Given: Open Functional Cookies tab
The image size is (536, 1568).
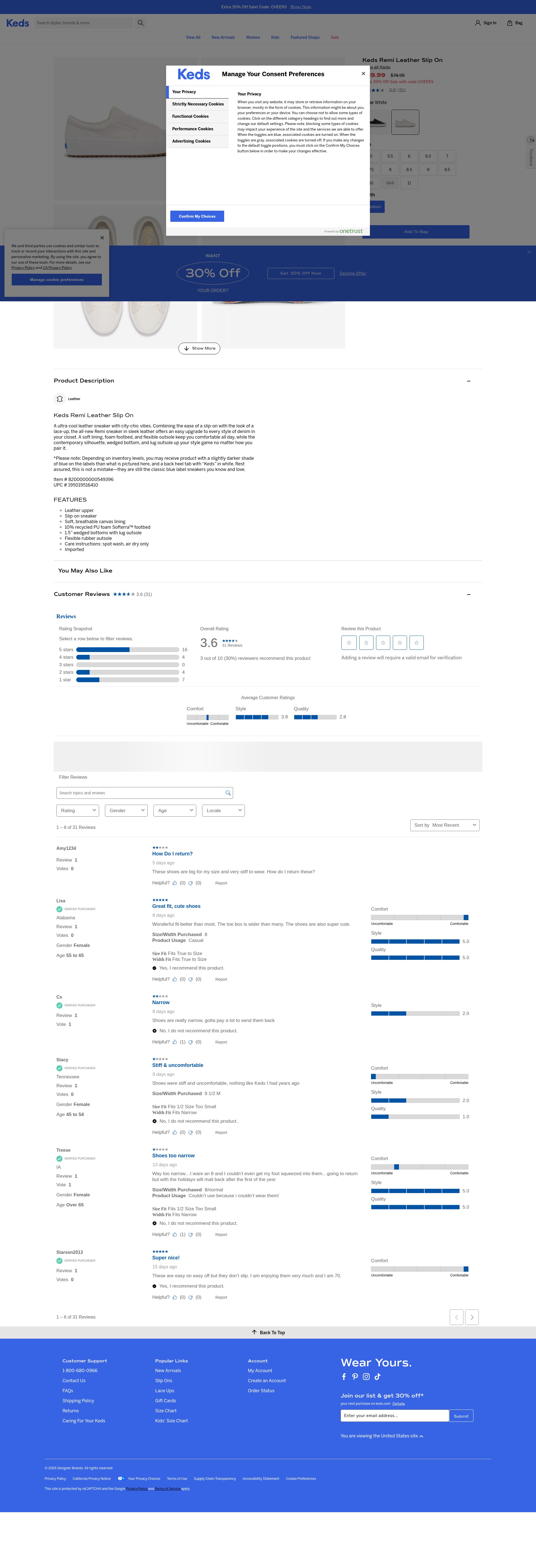Looking at the screenshot, I should 198,116.
